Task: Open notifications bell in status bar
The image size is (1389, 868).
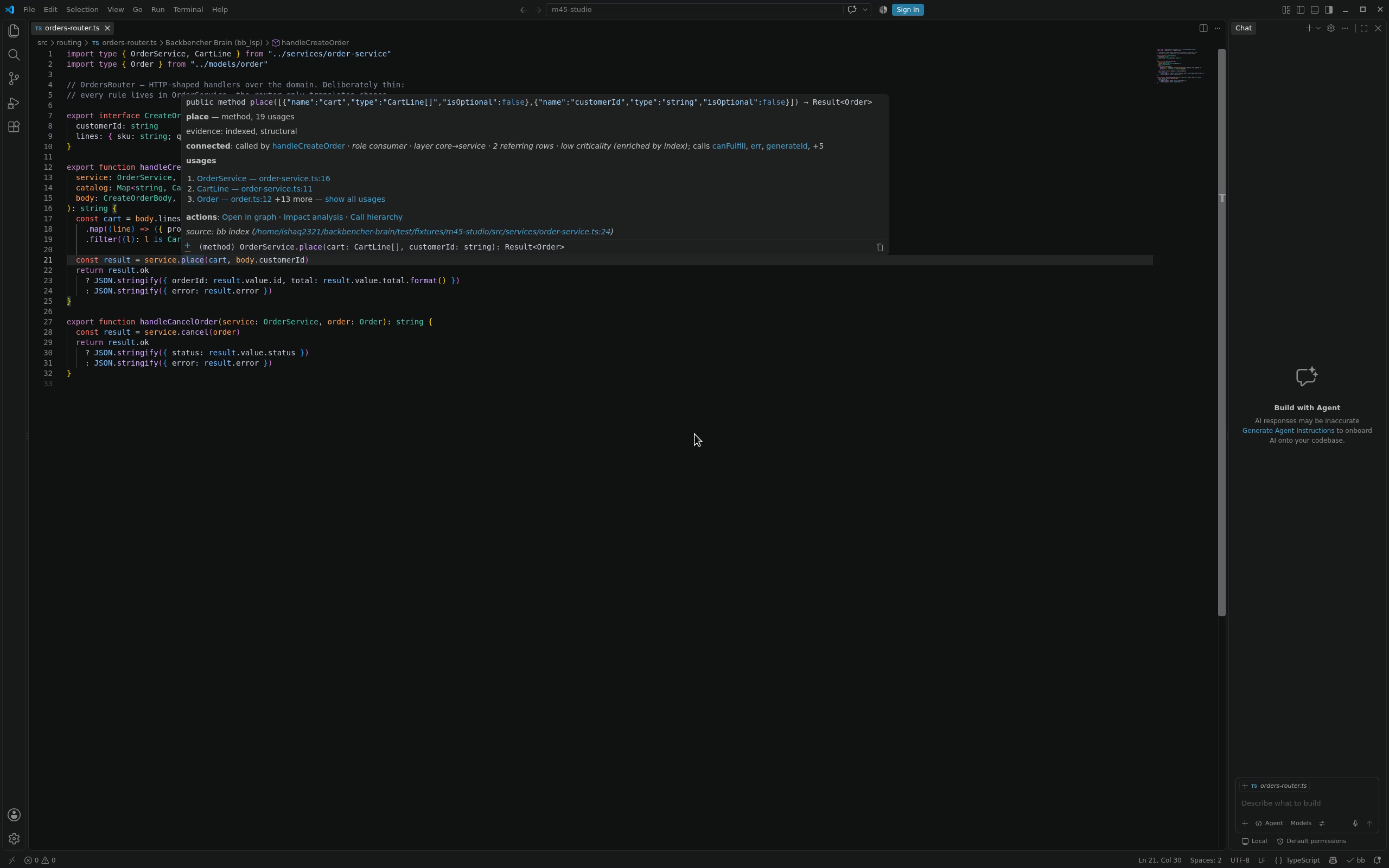Action: click(1377, 860)
